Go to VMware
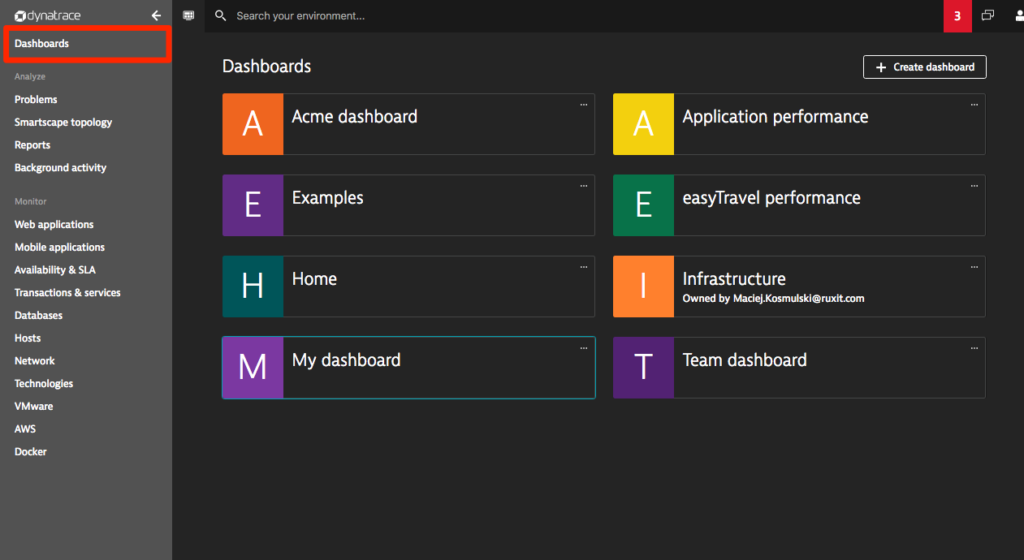Viewport: 1024px width, 560px height. [x=34, y=406]
